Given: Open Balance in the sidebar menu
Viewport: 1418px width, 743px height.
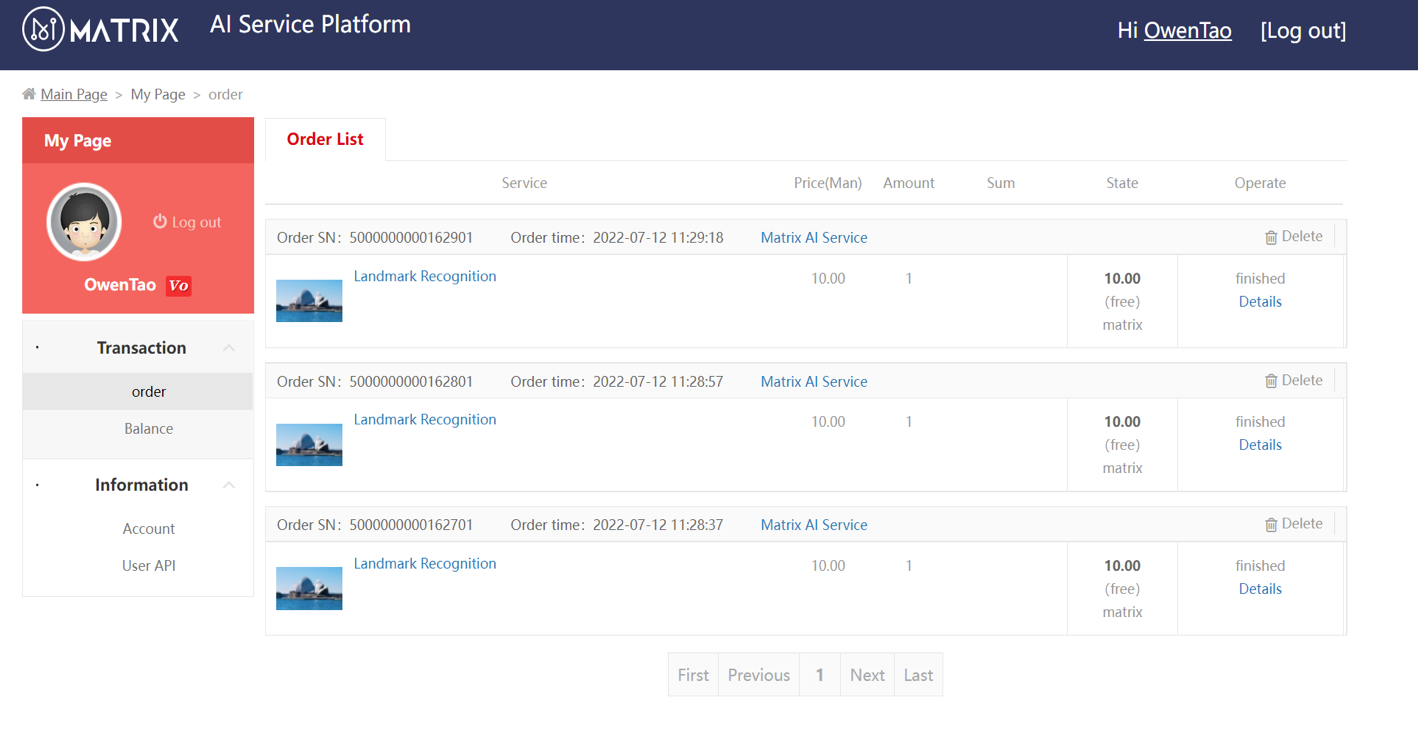Looking at the screenshot, I should [x=148, y=428].
